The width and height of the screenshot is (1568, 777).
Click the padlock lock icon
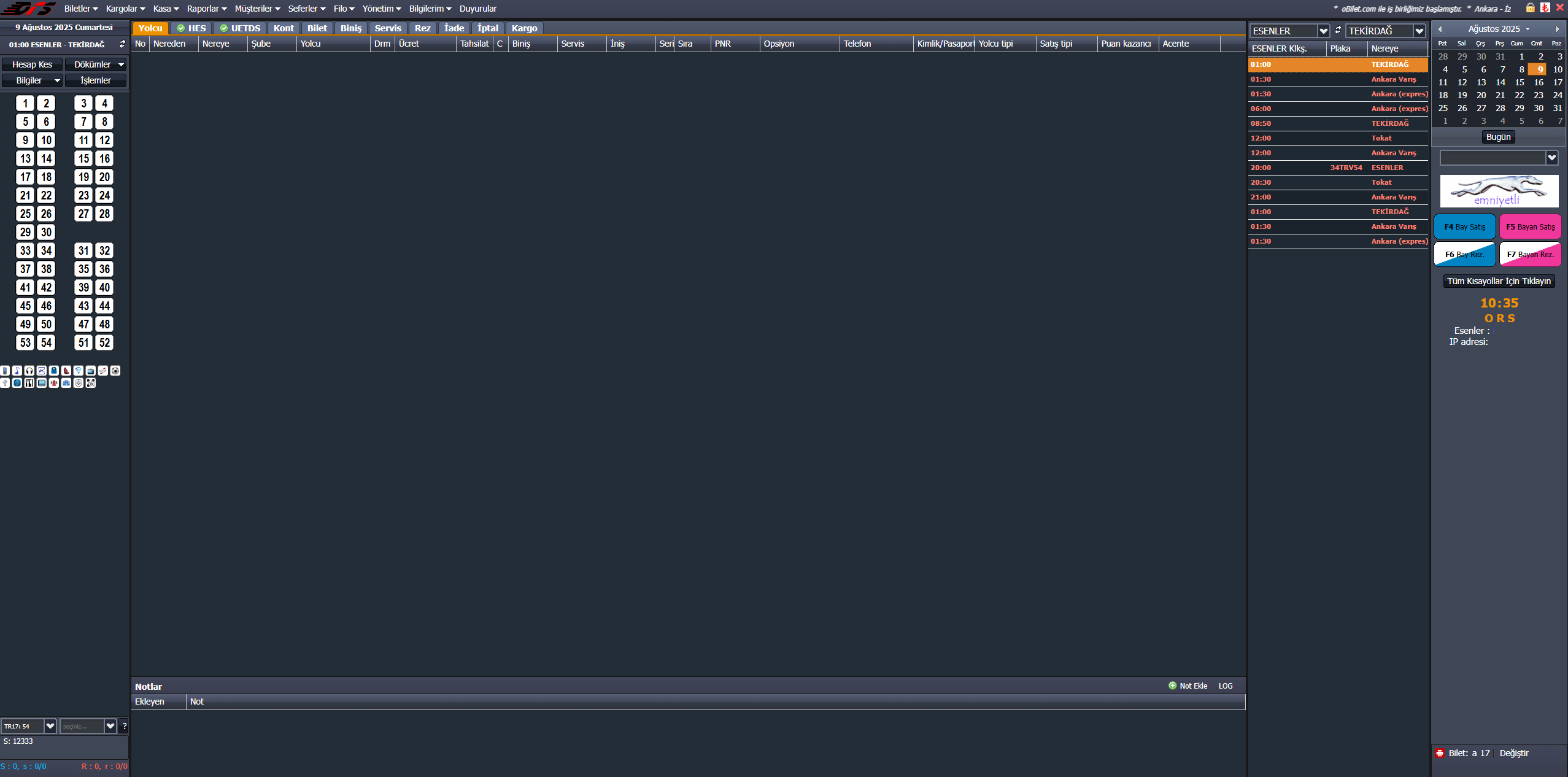[x=1531, y=8]
